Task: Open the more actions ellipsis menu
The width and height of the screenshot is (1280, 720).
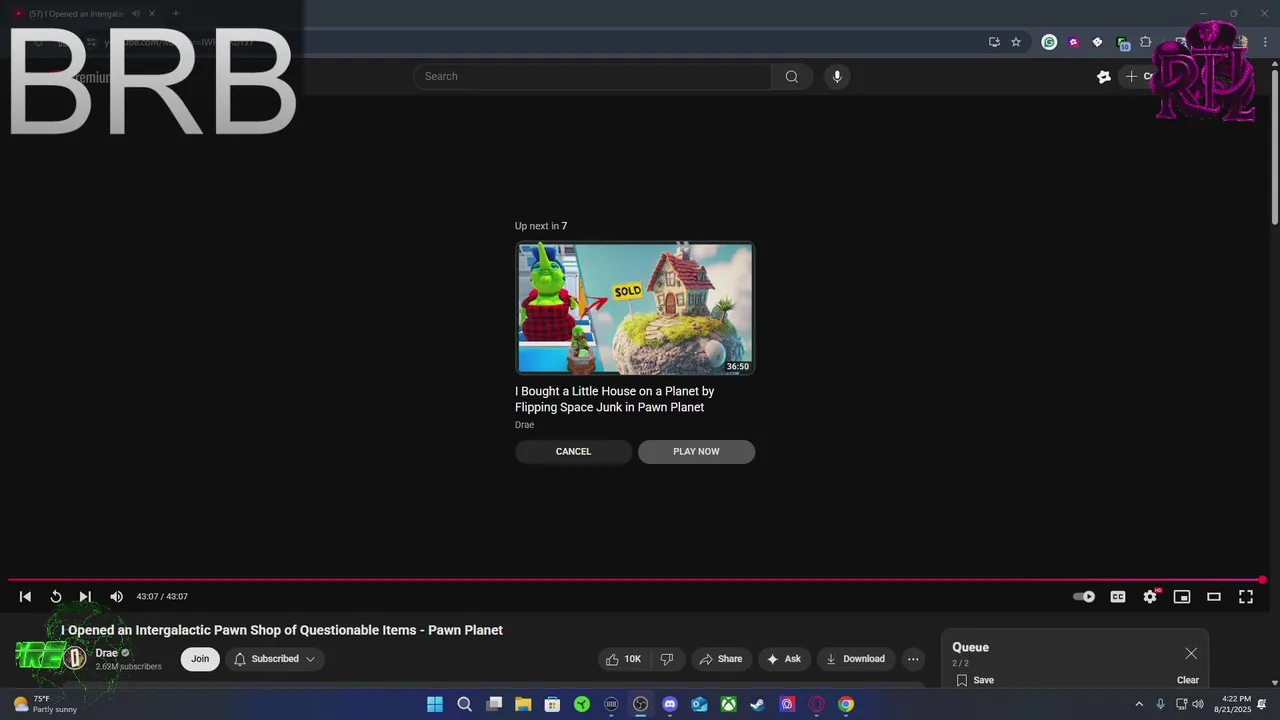Action: point(913,659)
